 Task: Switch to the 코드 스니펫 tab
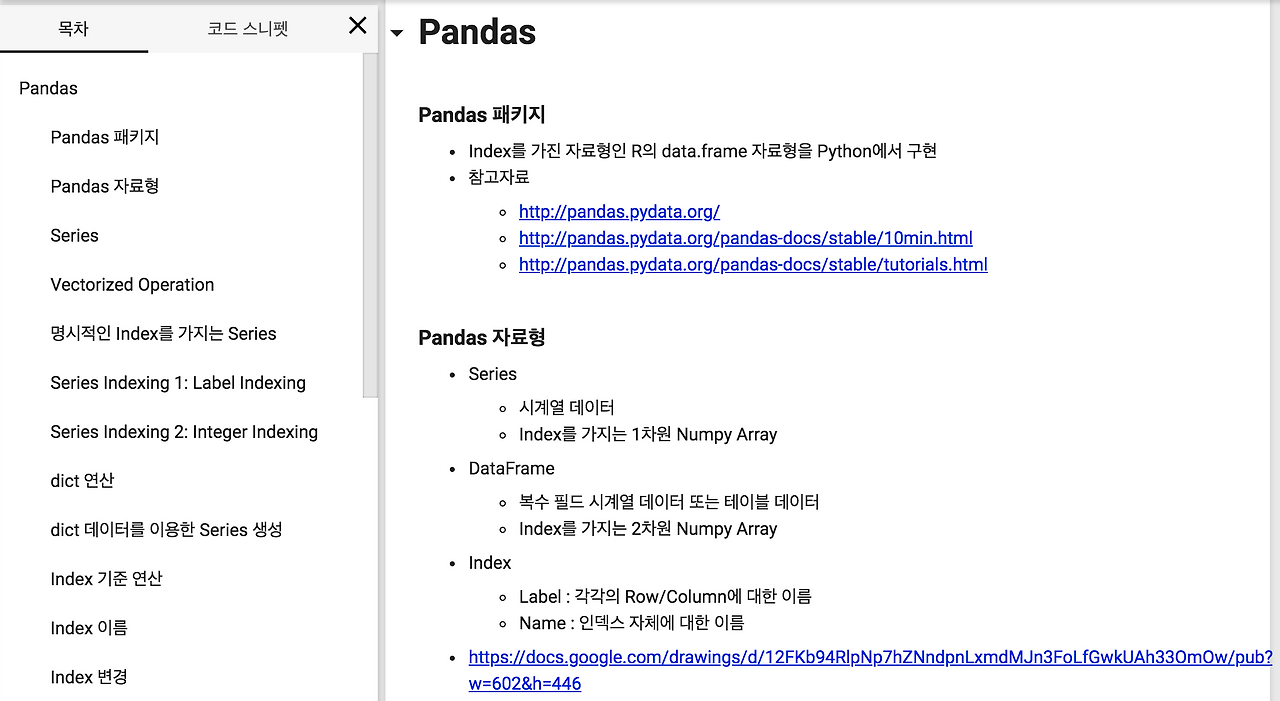click(x=247, y=28)
